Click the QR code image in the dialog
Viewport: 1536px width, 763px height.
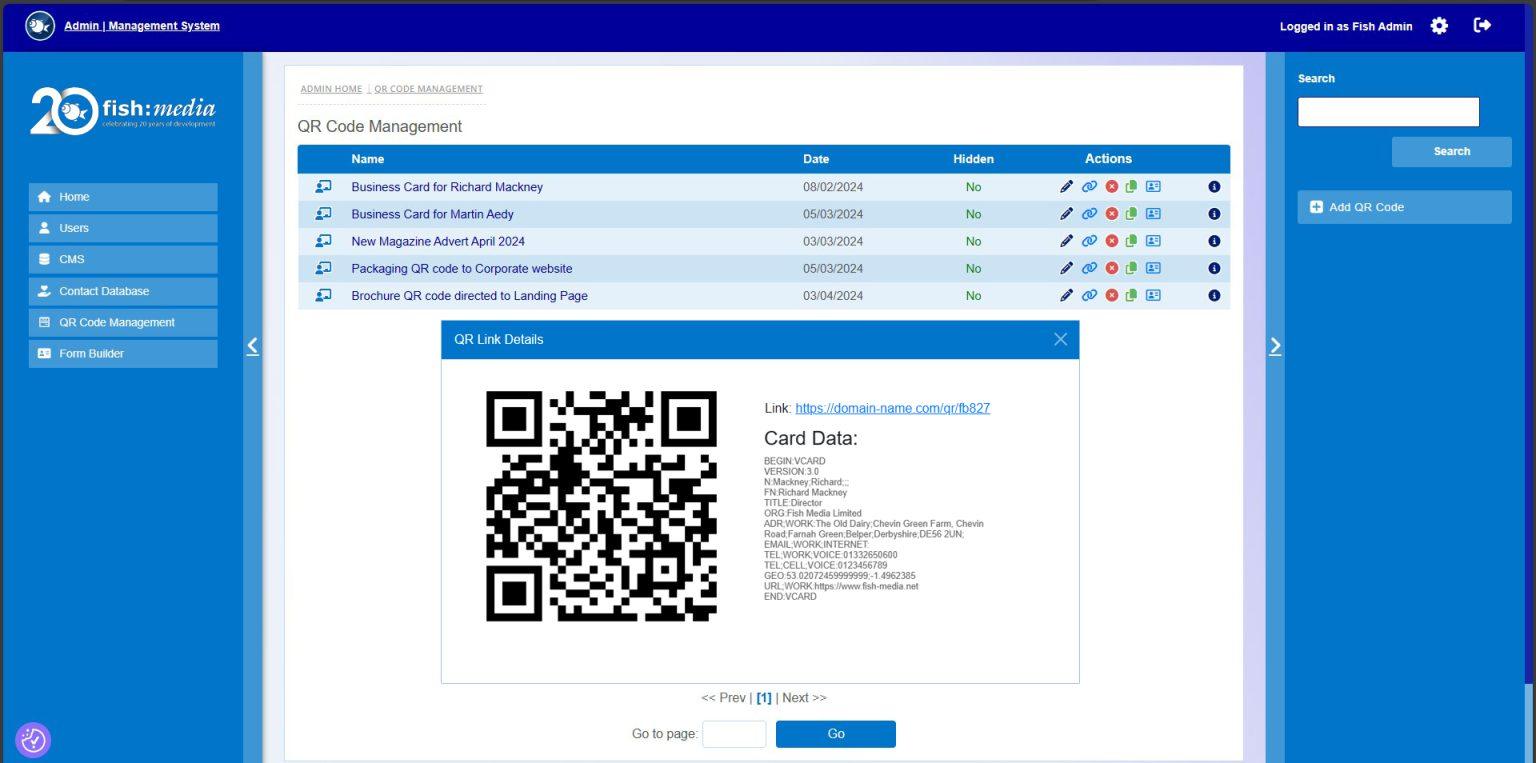pos(601,506)
